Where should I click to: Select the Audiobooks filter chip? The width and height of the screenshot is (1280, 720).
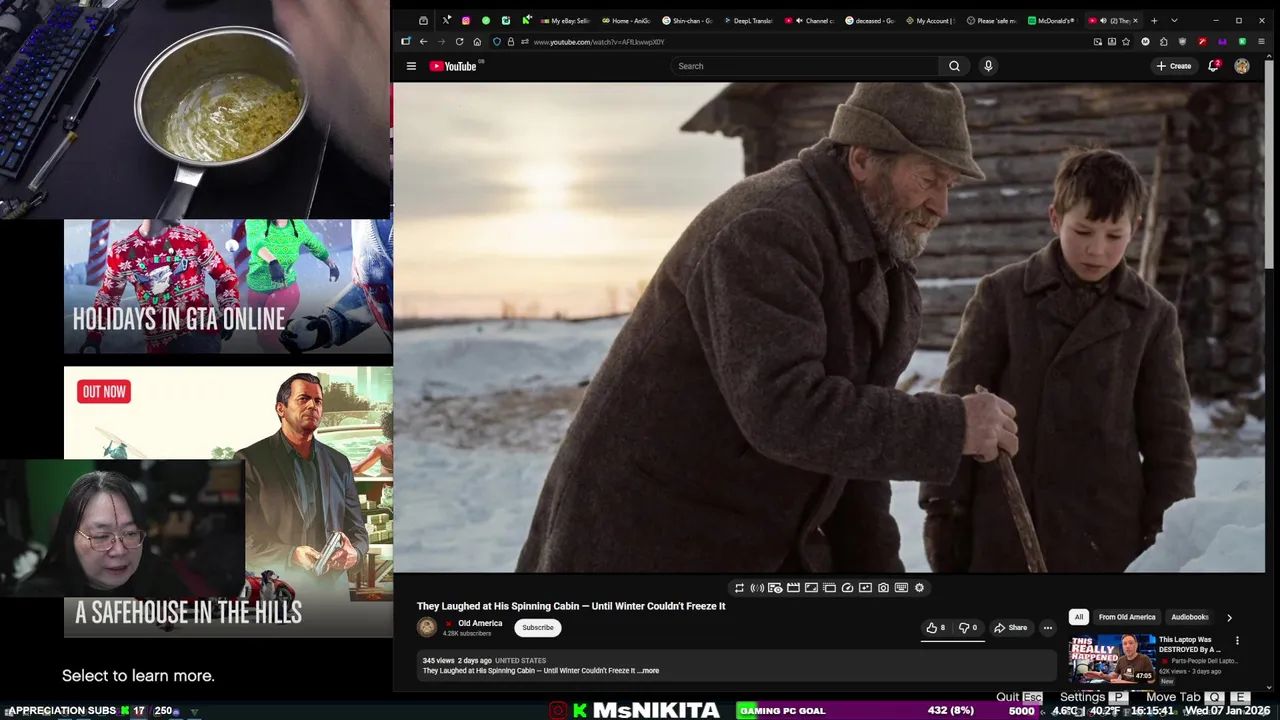point(1189,617)
